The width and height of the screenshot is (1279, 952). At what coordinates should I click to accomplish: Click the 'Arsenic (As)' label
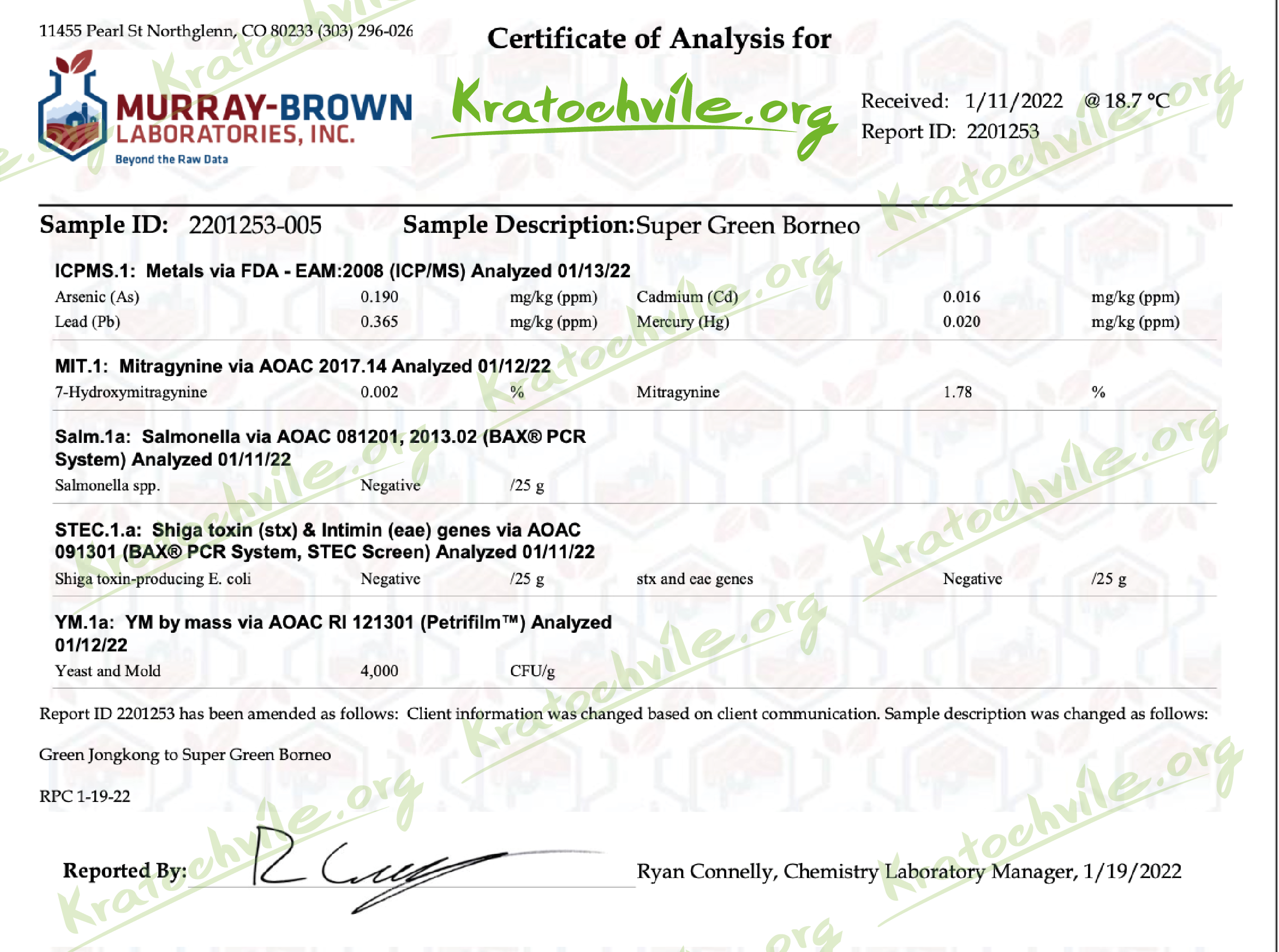97,297
